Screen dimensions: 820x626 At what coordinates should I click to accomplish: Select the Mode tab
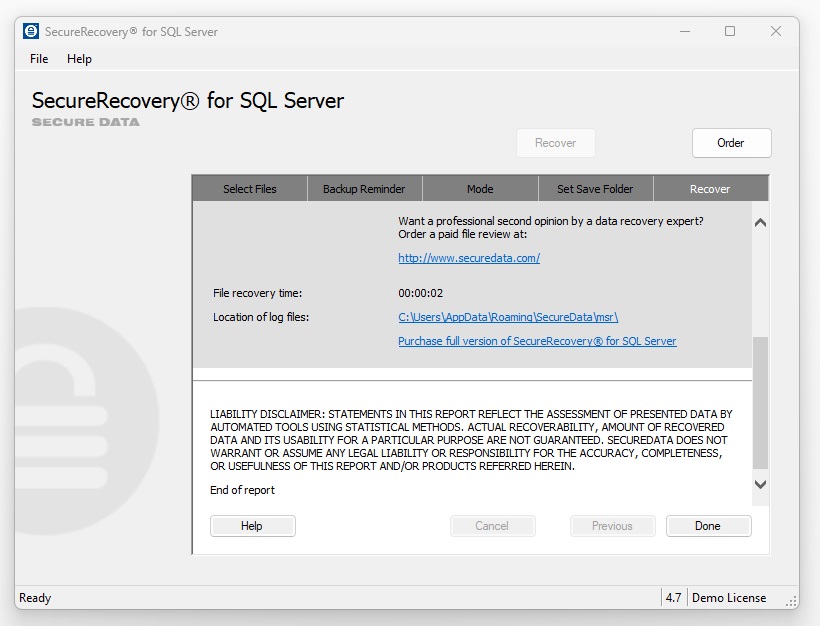click(480, 188)
